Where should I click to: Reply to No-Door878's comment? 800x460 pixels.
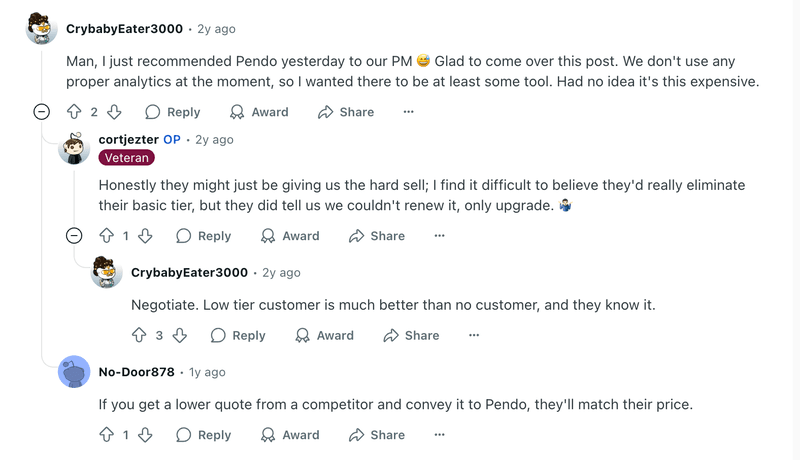pyautogui.click(x=203, y=435)
